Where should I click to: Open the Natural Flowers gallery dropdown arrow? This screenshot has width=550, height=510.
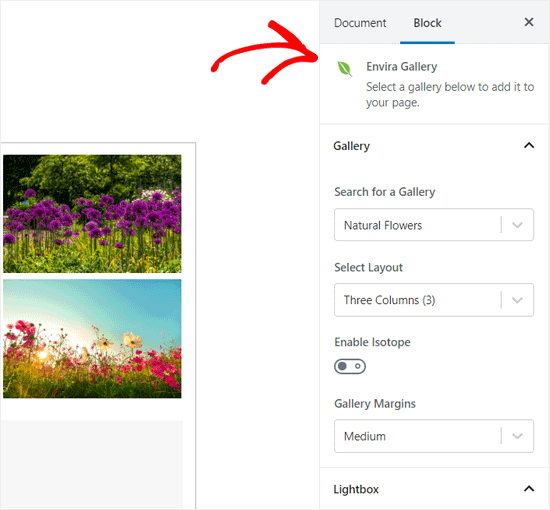click(517, 225)
